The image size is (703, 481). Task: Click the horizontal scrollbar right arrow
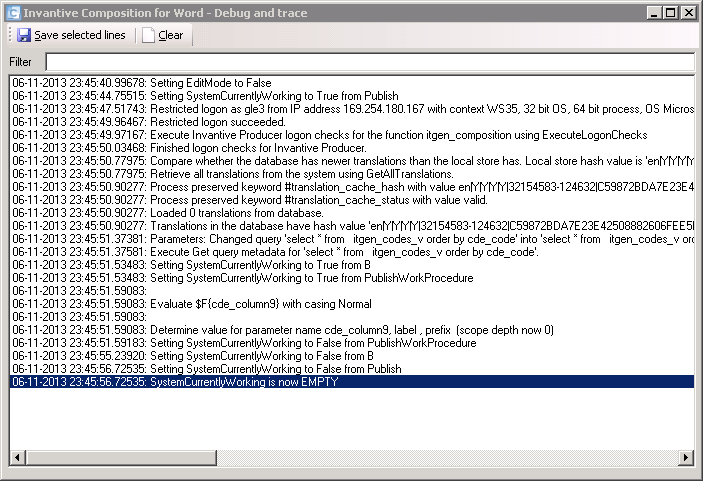pyautogui.click(x=686, y=458)
